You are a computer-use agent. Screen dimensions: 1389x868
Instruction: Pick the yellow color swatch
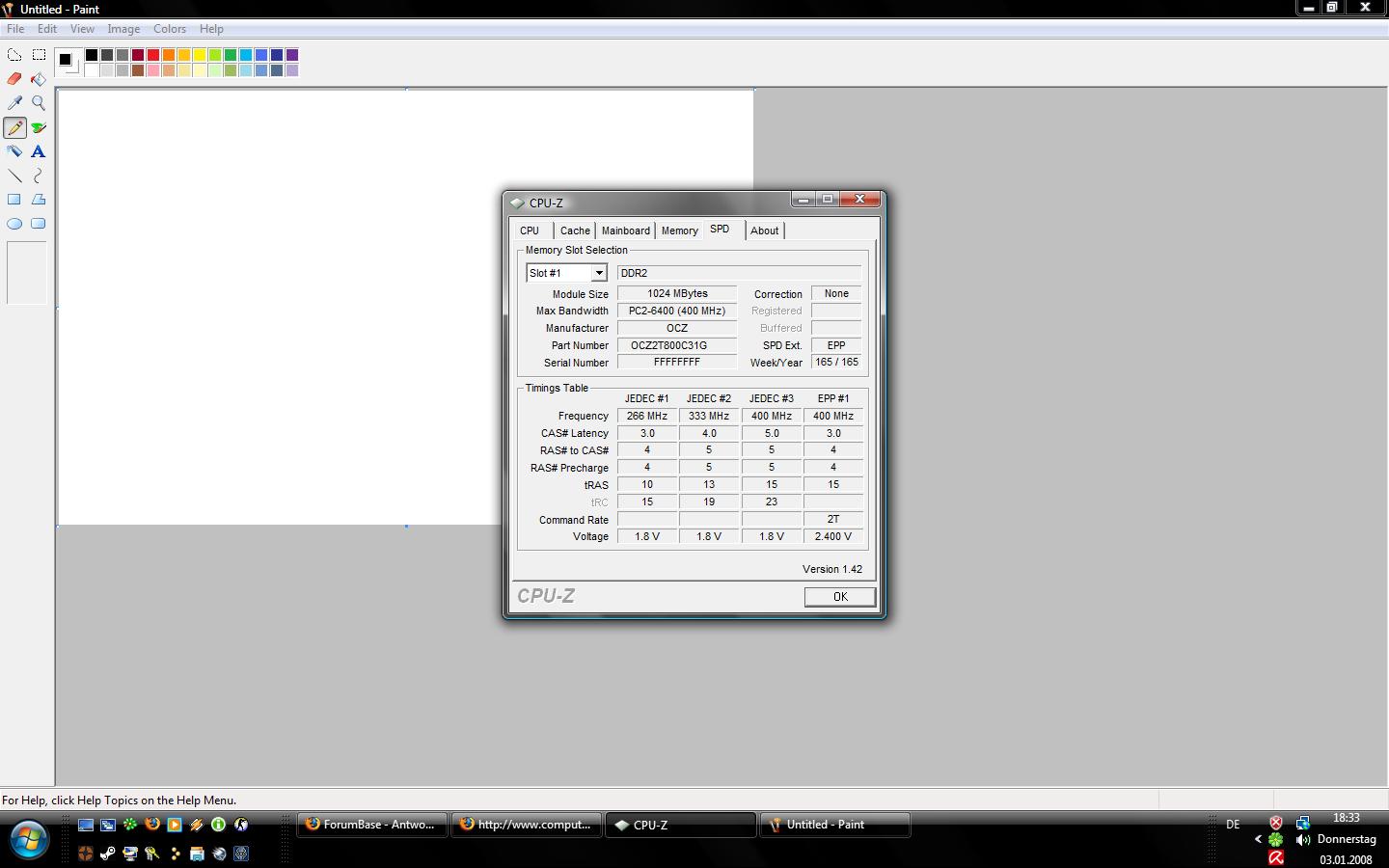(200, 55)
